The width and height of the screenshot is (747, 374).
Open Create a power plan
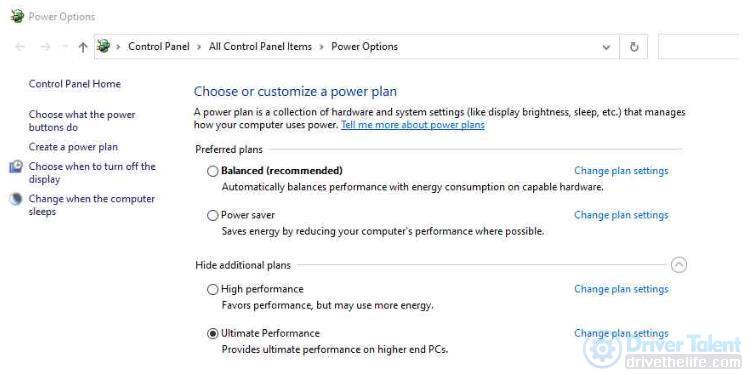coord(73,147)
